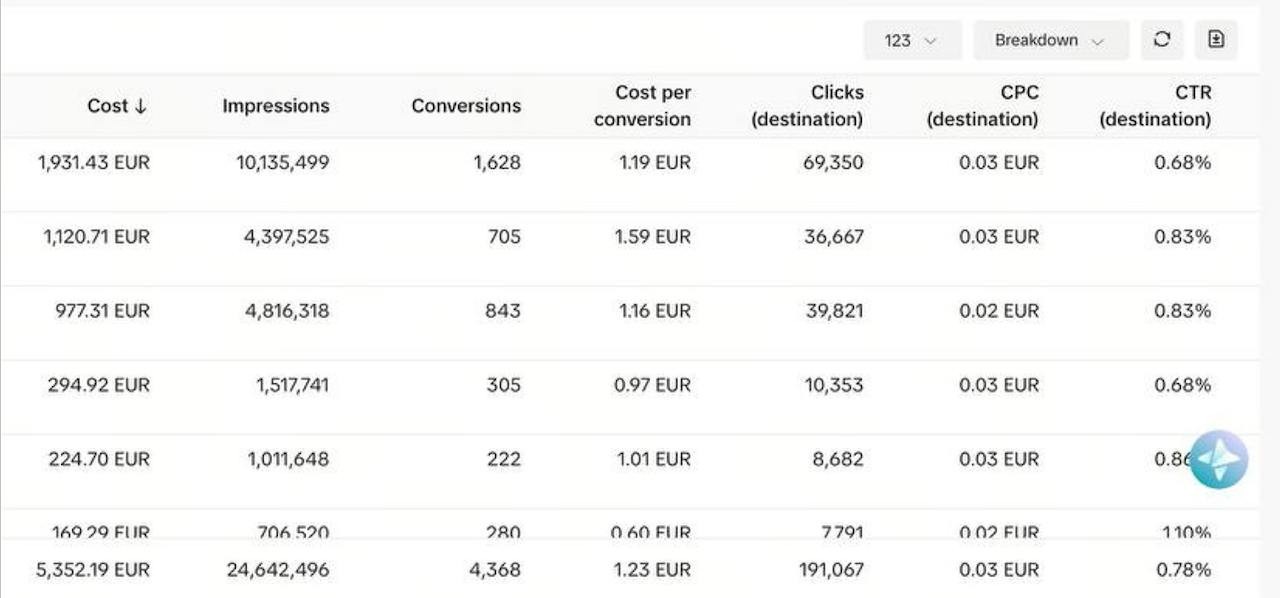Click the CTR (destination) column header
Viewport: 1280px width, 598px height.
pos(1155,106)
